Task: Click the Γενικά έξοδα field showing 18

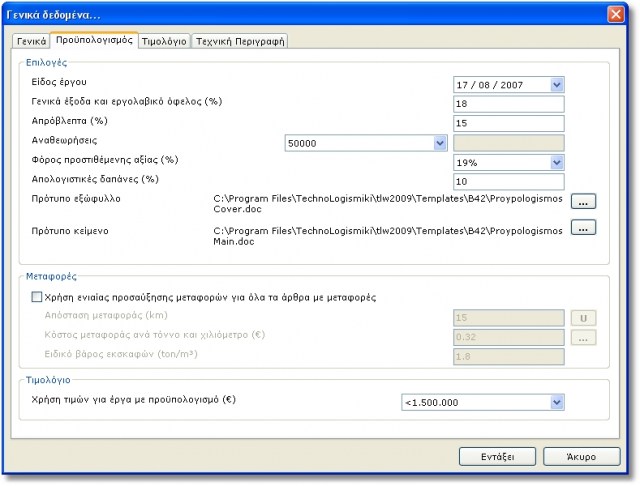Action: 509,104
